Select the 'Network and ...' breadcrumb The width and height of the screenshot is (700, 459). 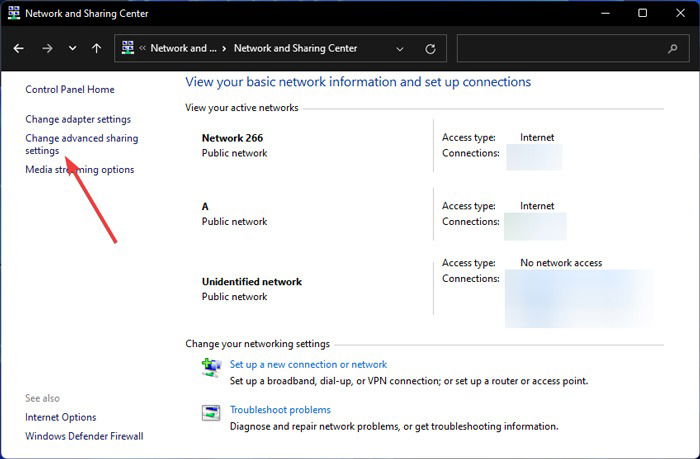183,48
